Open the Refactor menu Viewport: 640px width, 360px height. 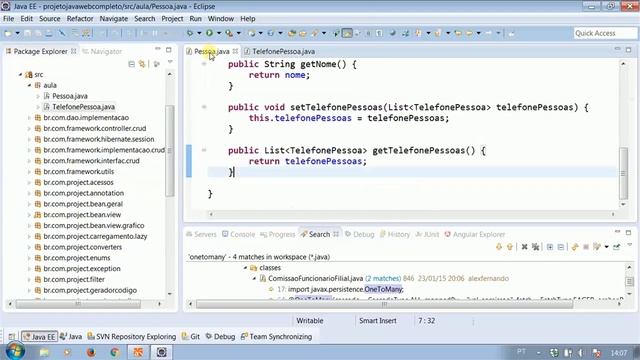(x=80, y=19)
